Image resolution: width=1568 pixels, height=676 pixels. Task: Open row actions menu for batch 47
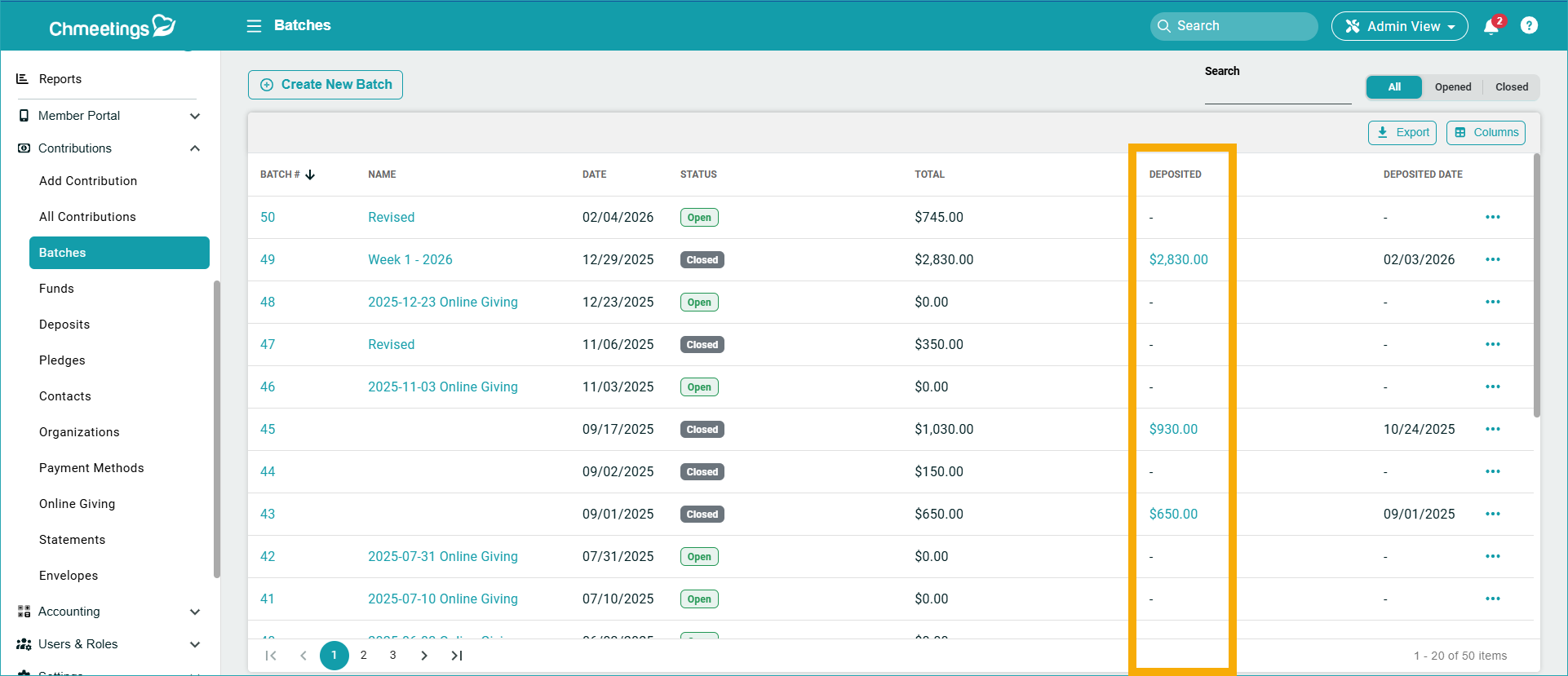point(1493,344)
